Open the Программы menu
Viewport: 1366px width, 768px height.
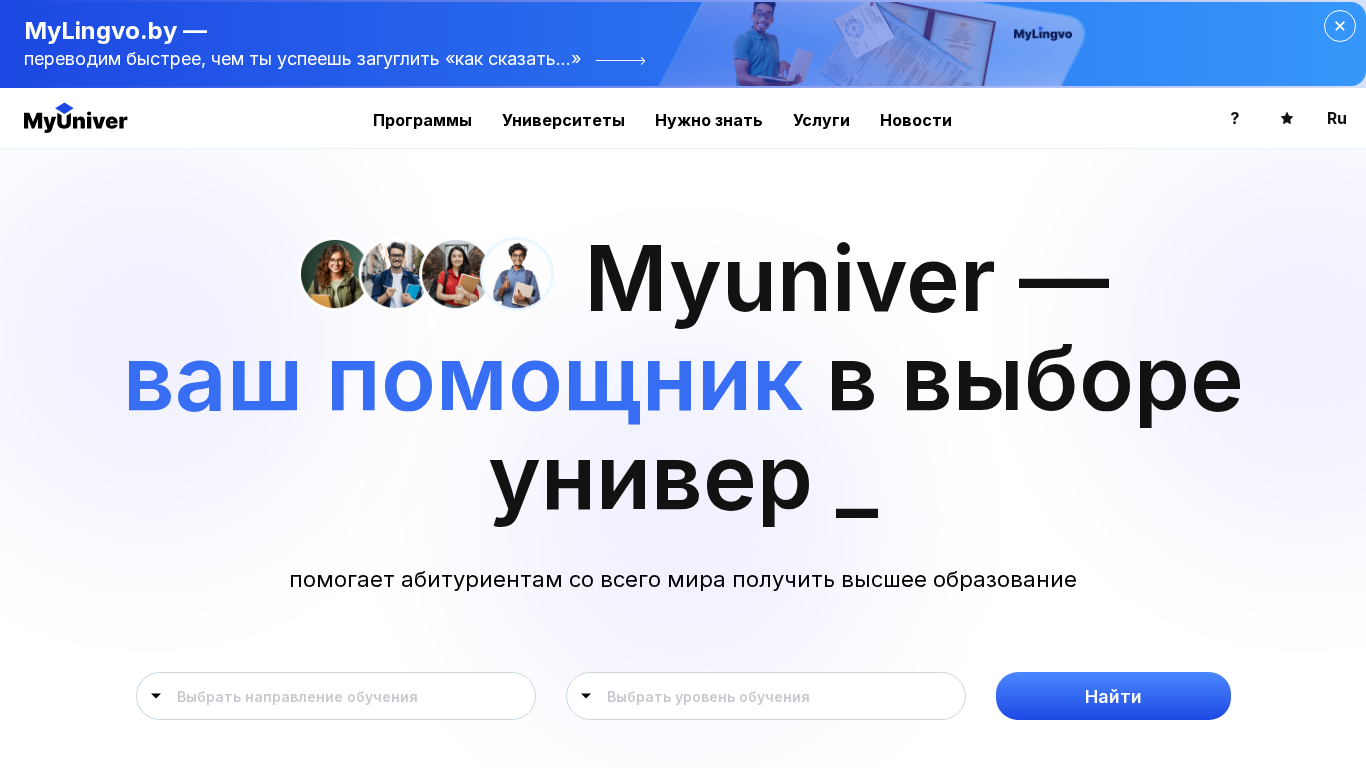422,120
